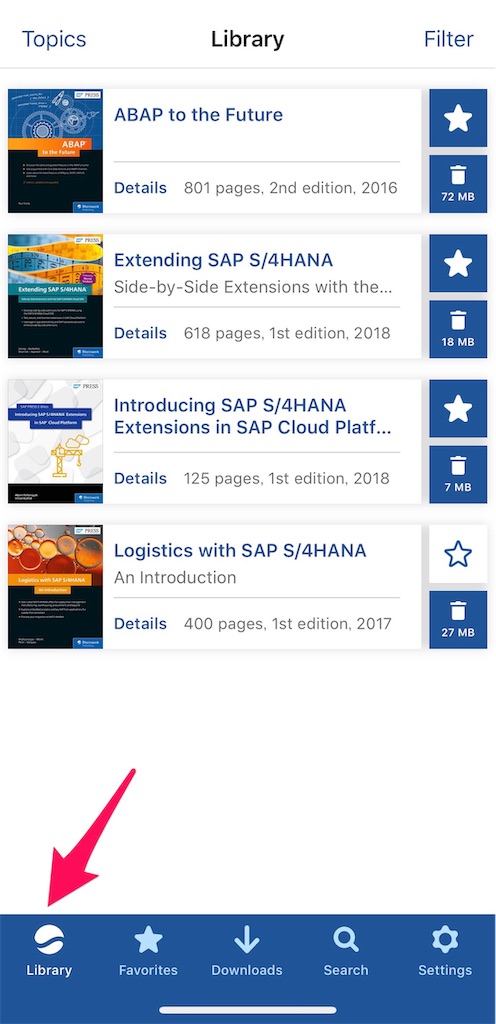Switch to the Library tab
Screen dimensions: 496x1024
[49, 951]
